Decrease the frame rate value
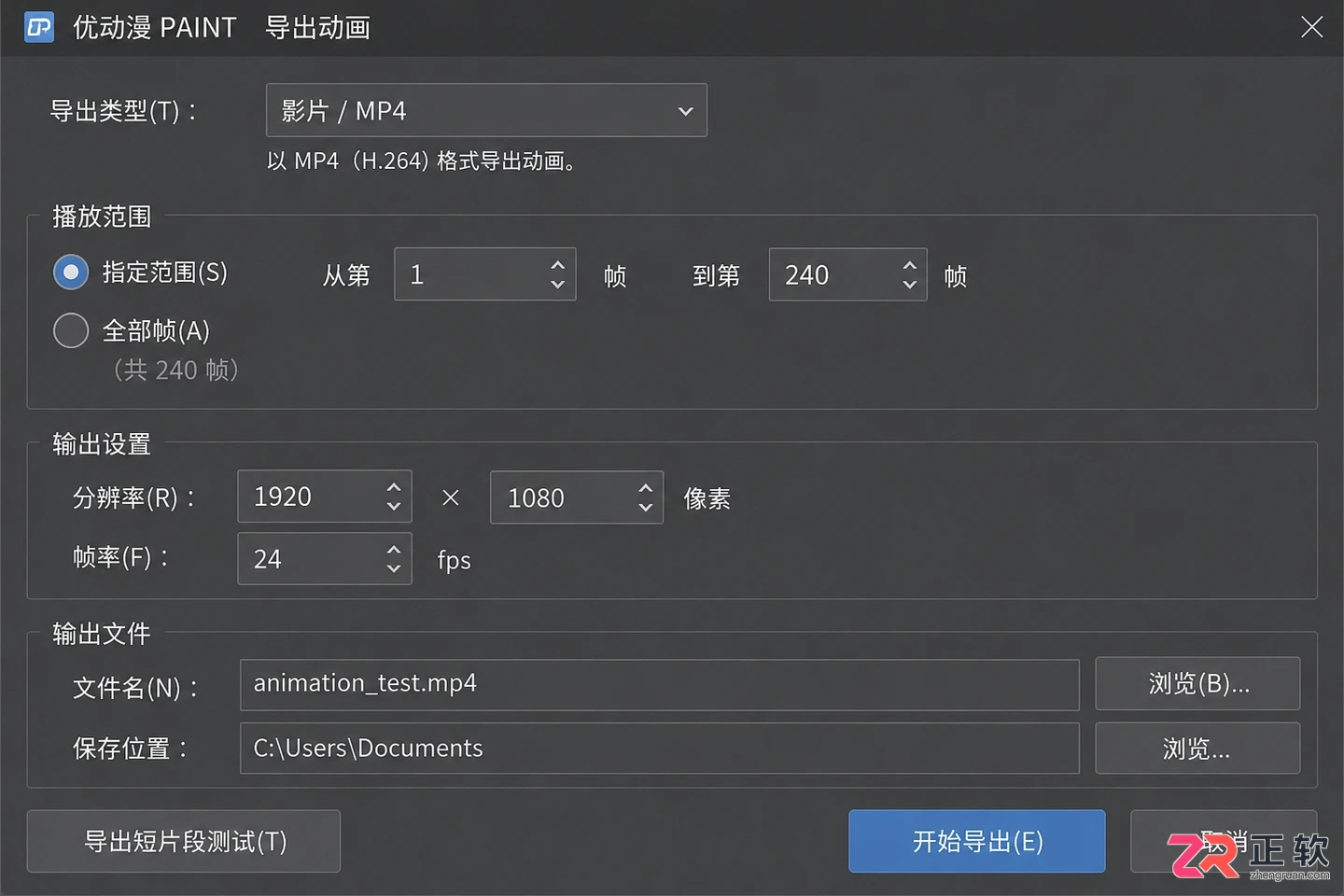 pos(394,568)
